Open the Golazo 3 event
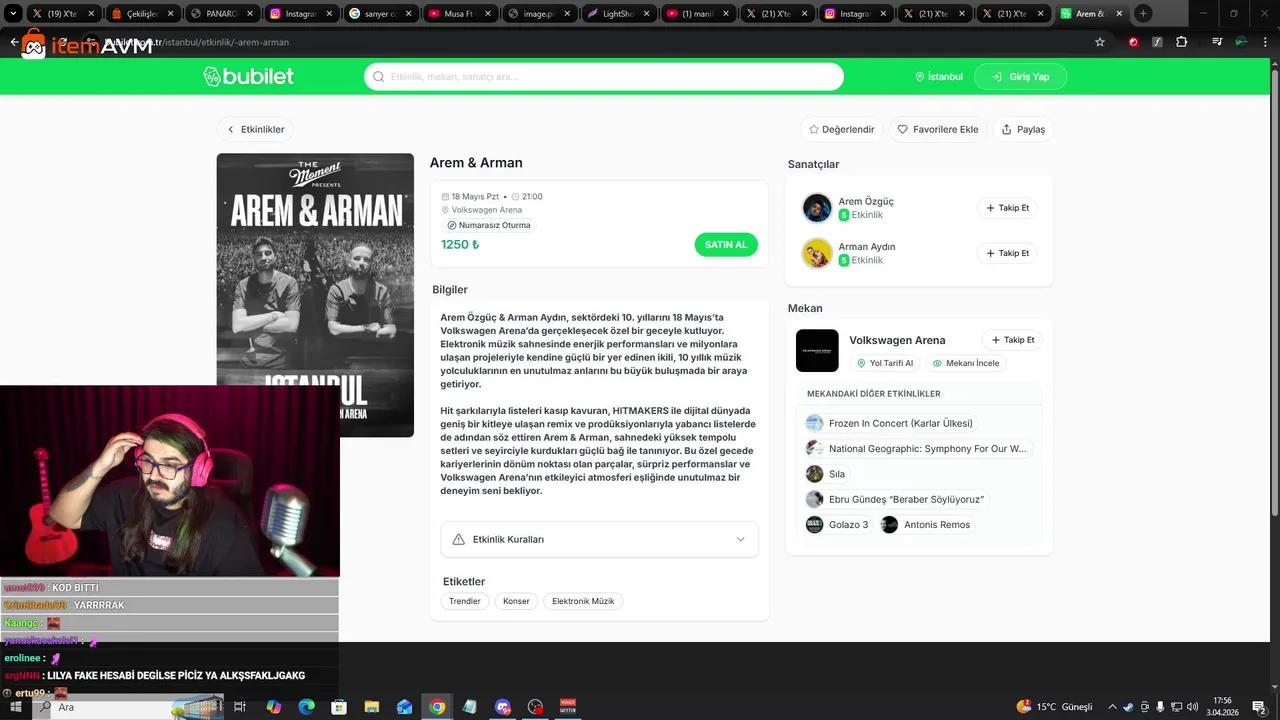 pyautogui.click(x=838, y=525)
